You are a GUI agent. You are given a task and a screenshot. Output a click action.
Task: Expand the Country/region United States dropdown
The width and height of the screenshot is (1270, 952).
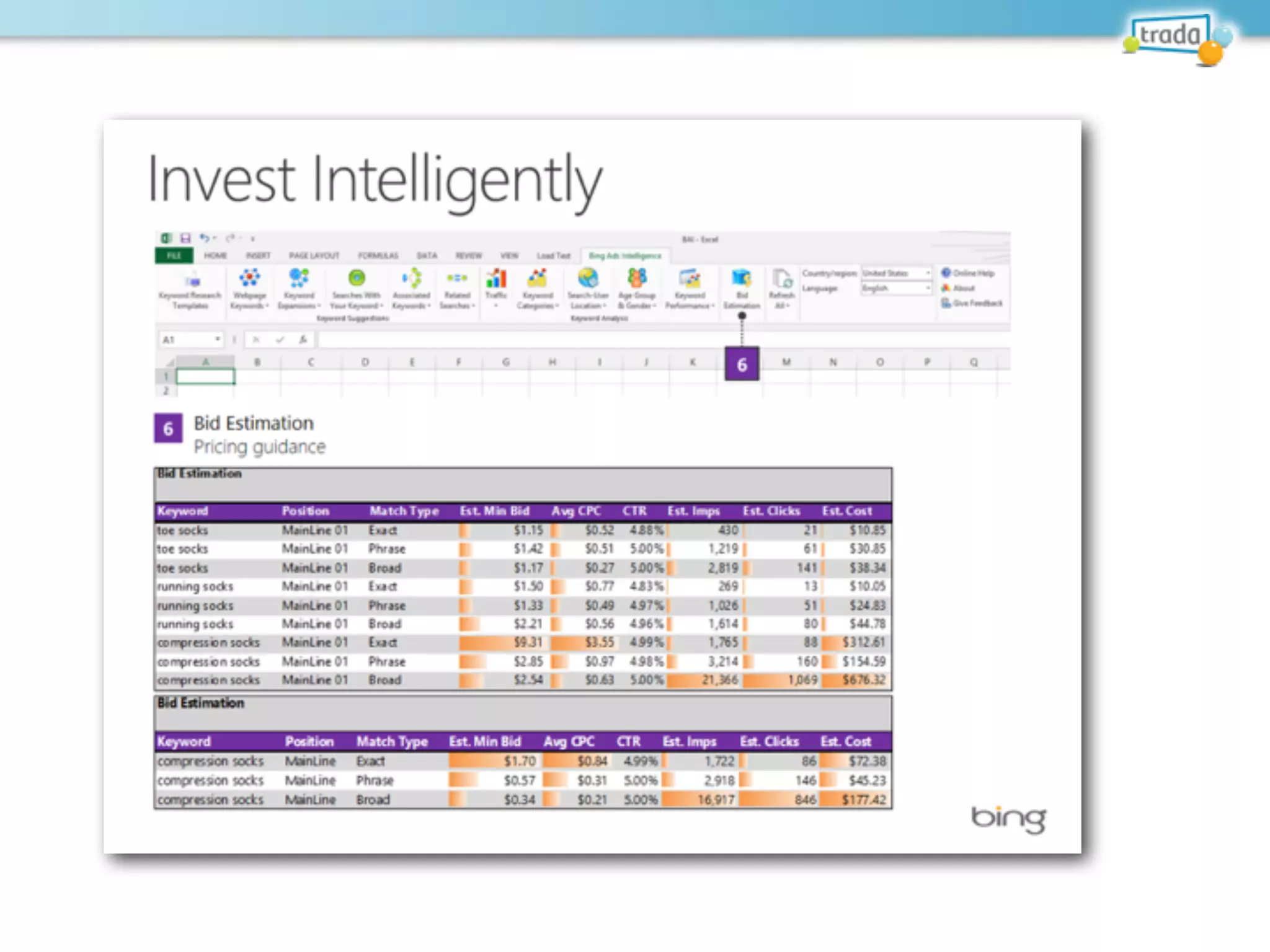click(928, 273)
